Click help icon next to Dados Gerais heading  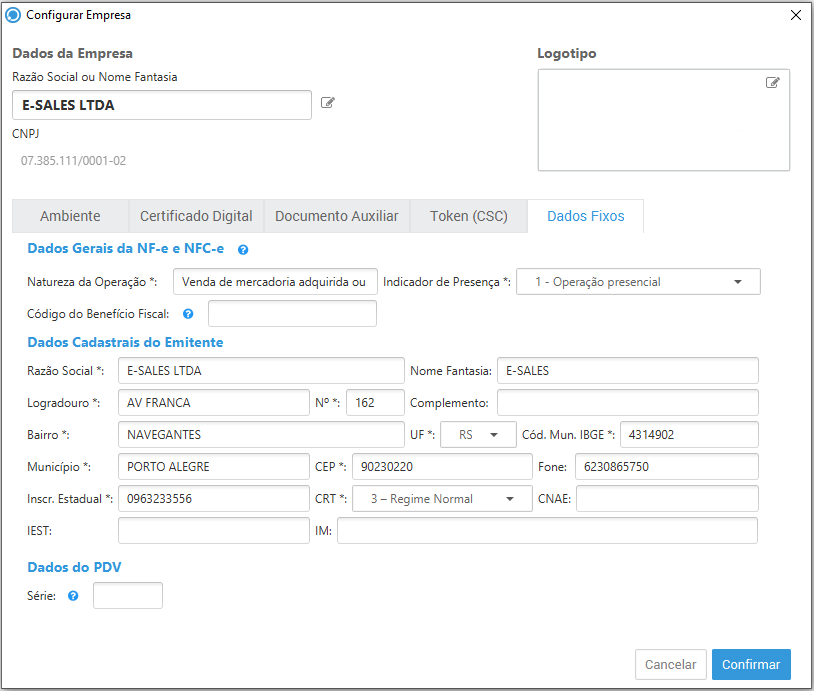[x=243, y=249]
